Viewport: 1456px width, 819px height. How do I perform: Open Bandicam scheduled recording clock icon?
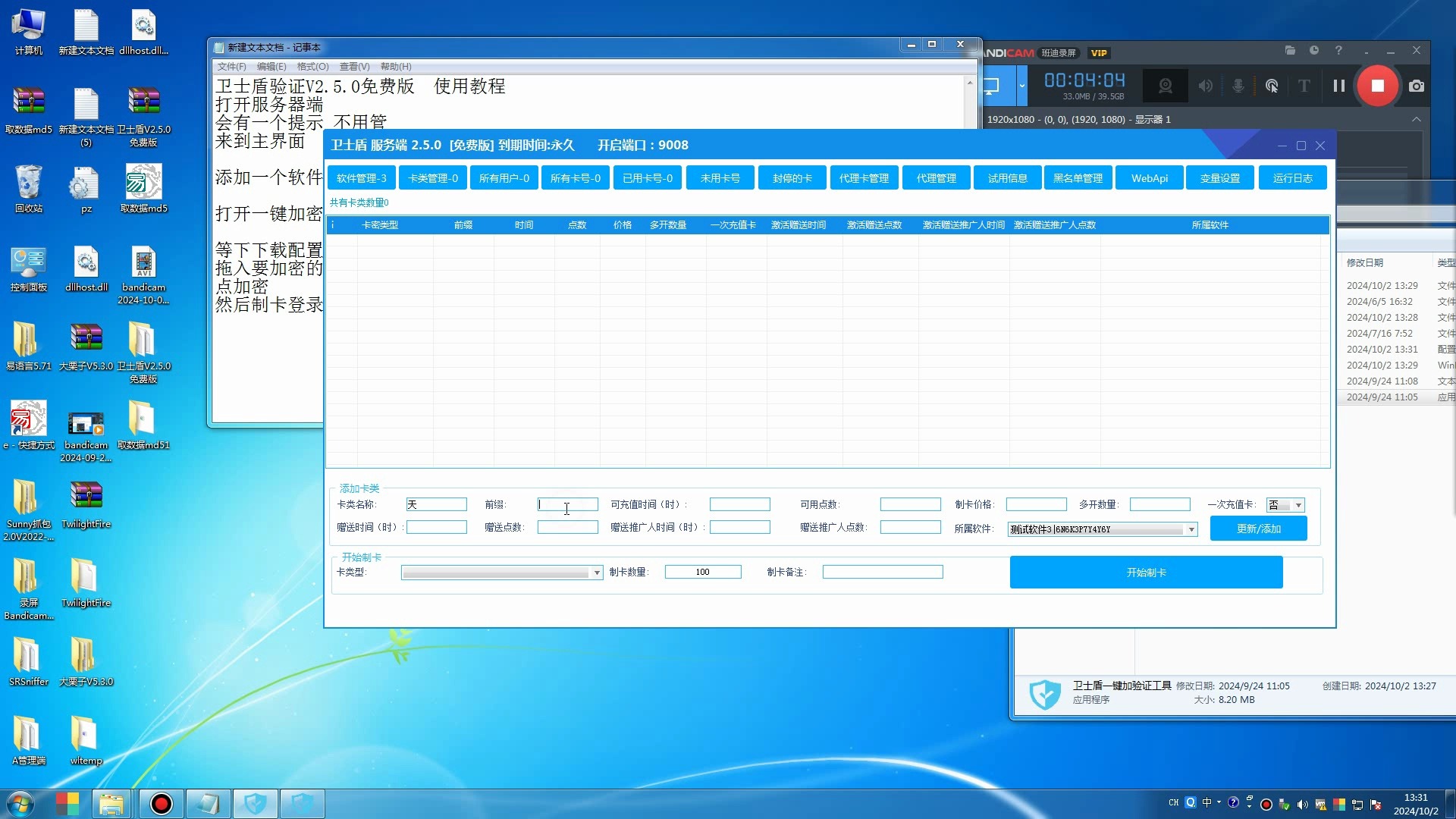click(1314, 51)
